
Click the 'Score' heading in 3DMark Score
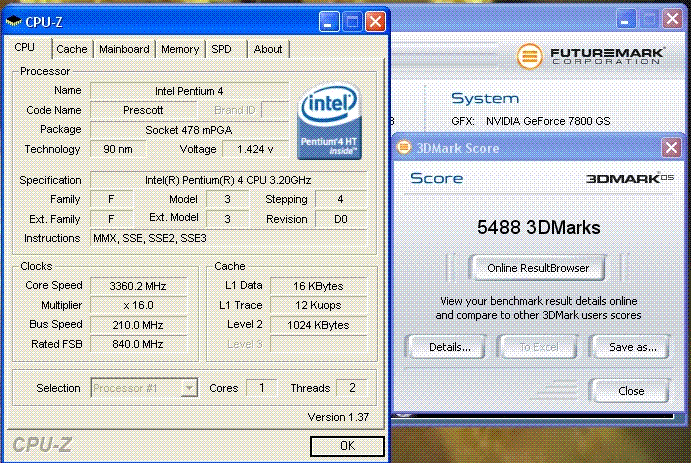[x=436, y=178]
